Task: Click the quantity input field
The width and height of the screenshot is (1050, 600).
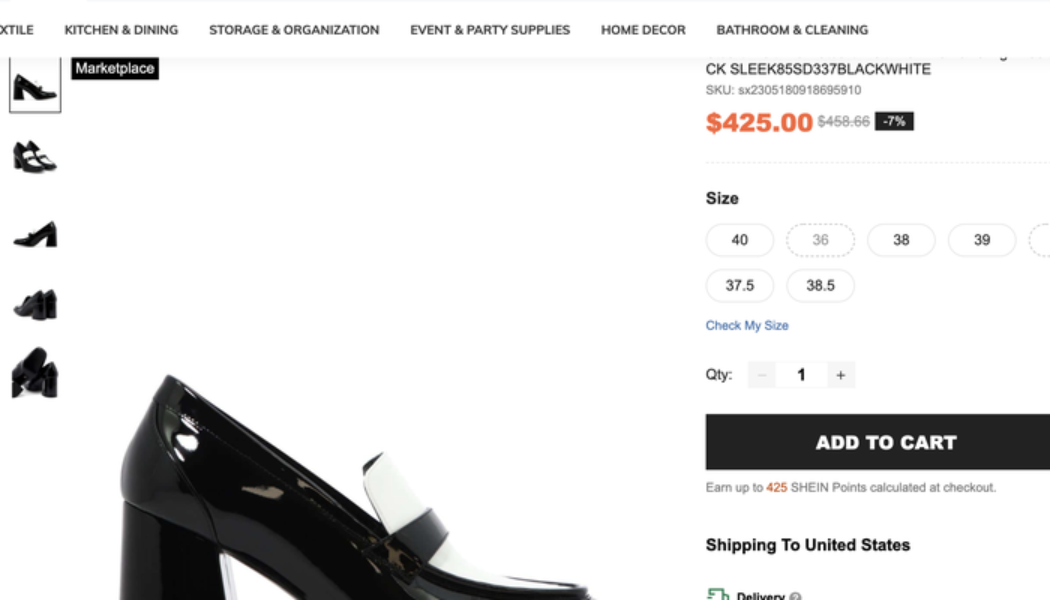Action: tap(800, 374)
